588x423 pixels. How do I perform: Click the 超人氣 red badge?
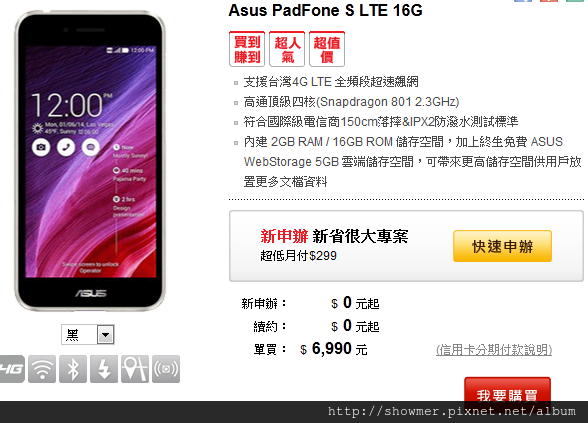tap(287, 49)
